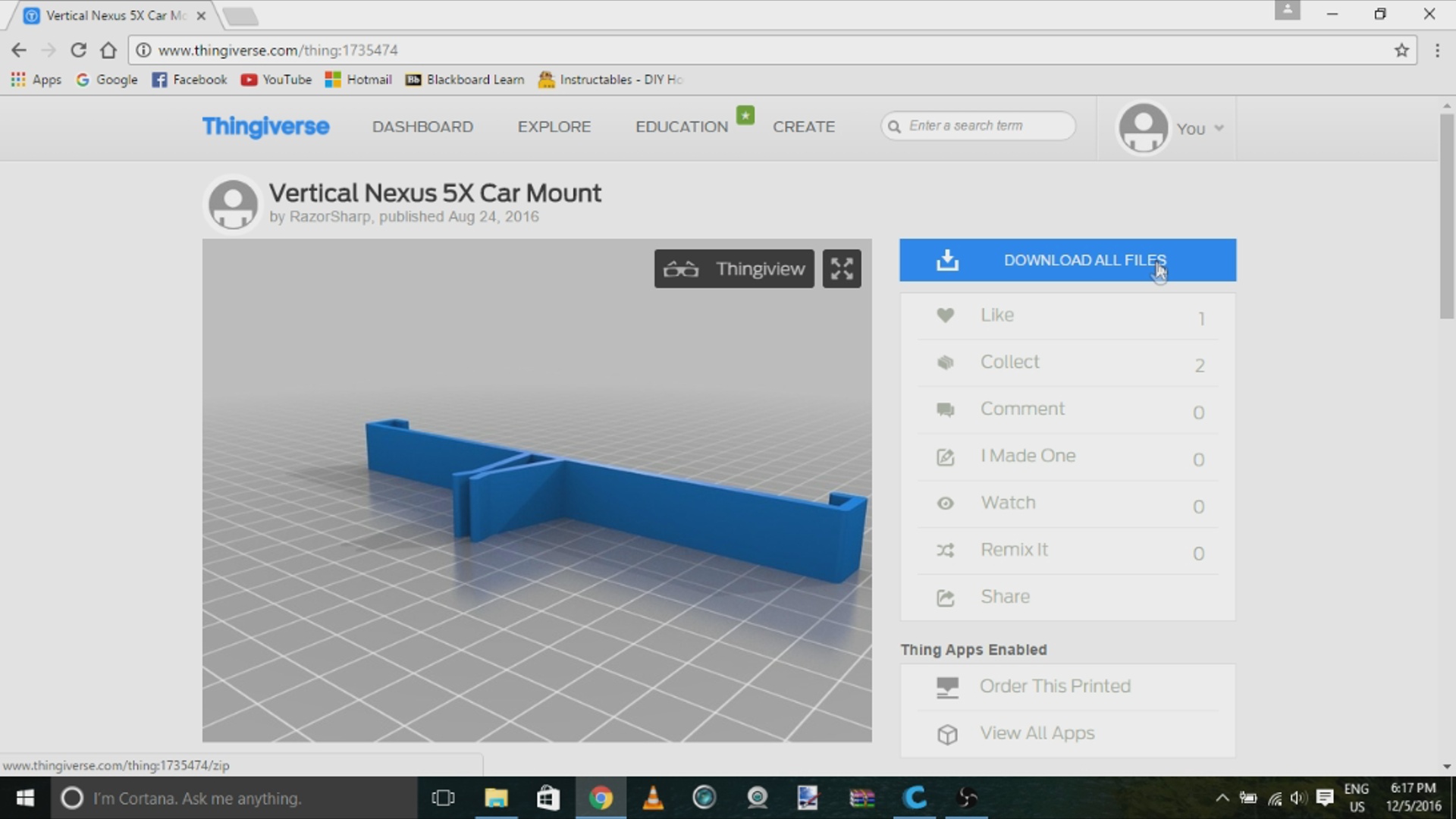Go to DASHBOARD in top navigation
1456x819 pixels.
pyautogui.click(x=422, y=127)
